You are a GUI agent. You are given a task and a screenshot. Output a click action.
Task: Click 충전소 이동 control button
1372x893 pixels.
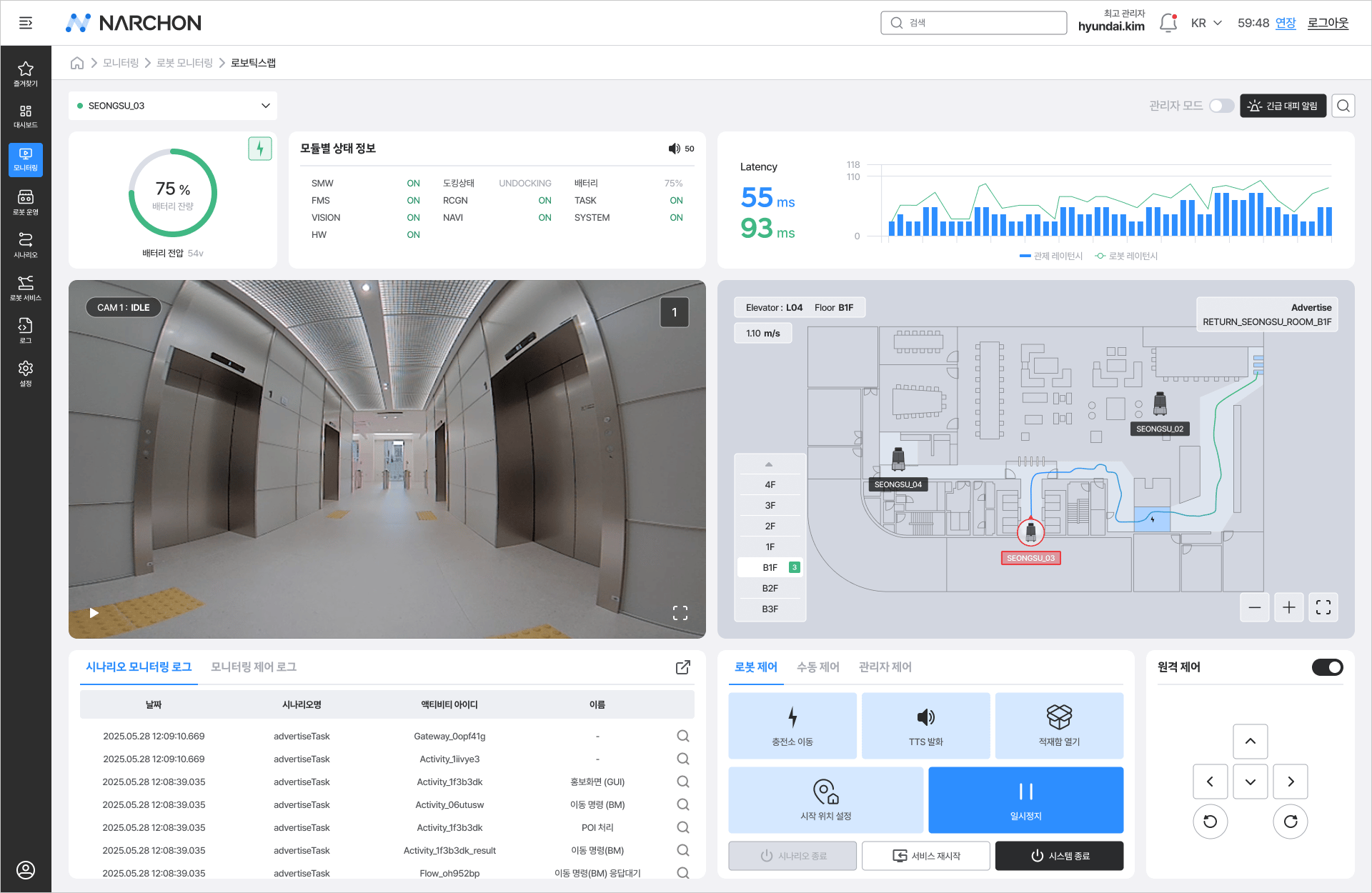coord(792,726)
